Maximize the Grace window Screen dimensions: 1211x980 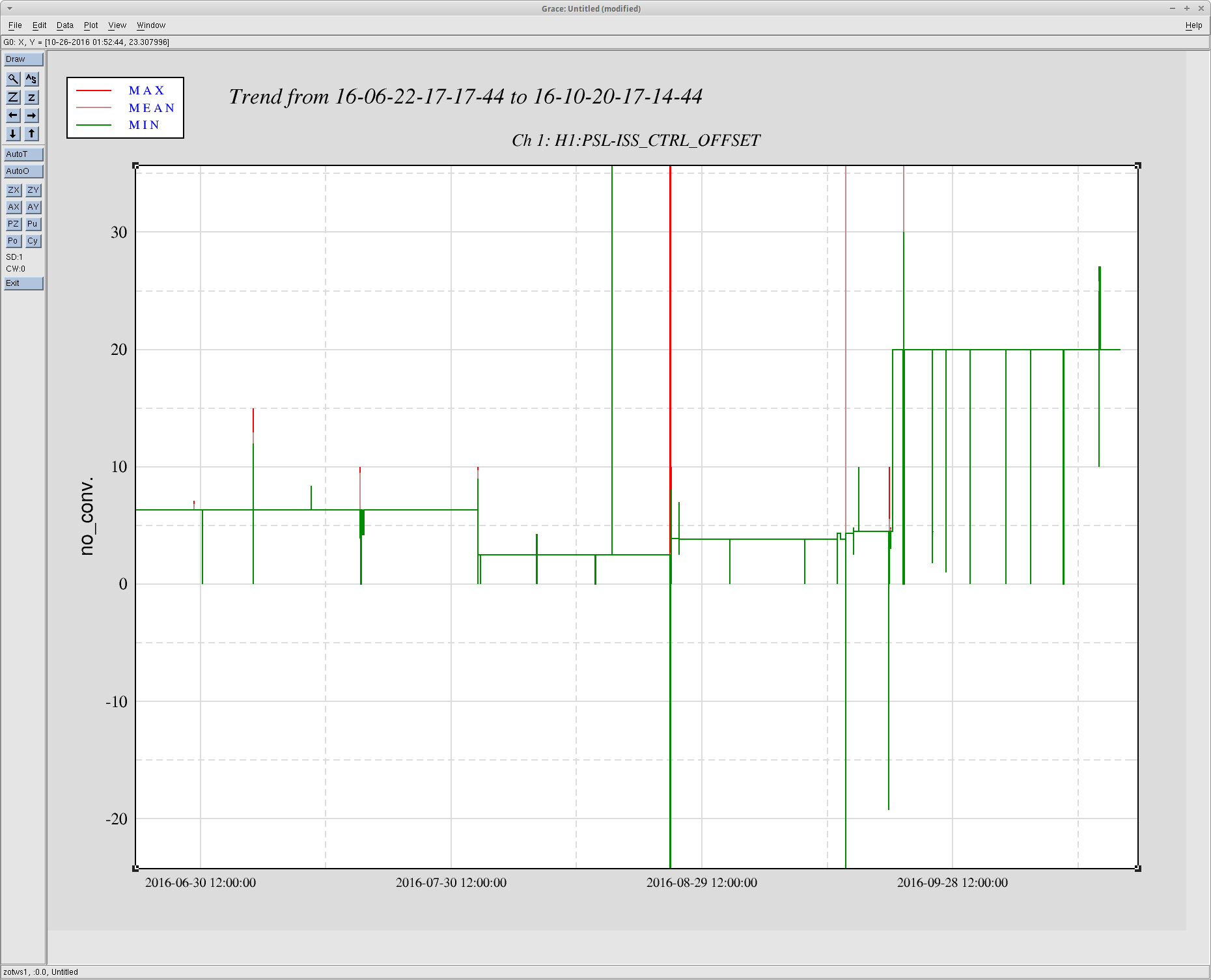(1187, 8)
